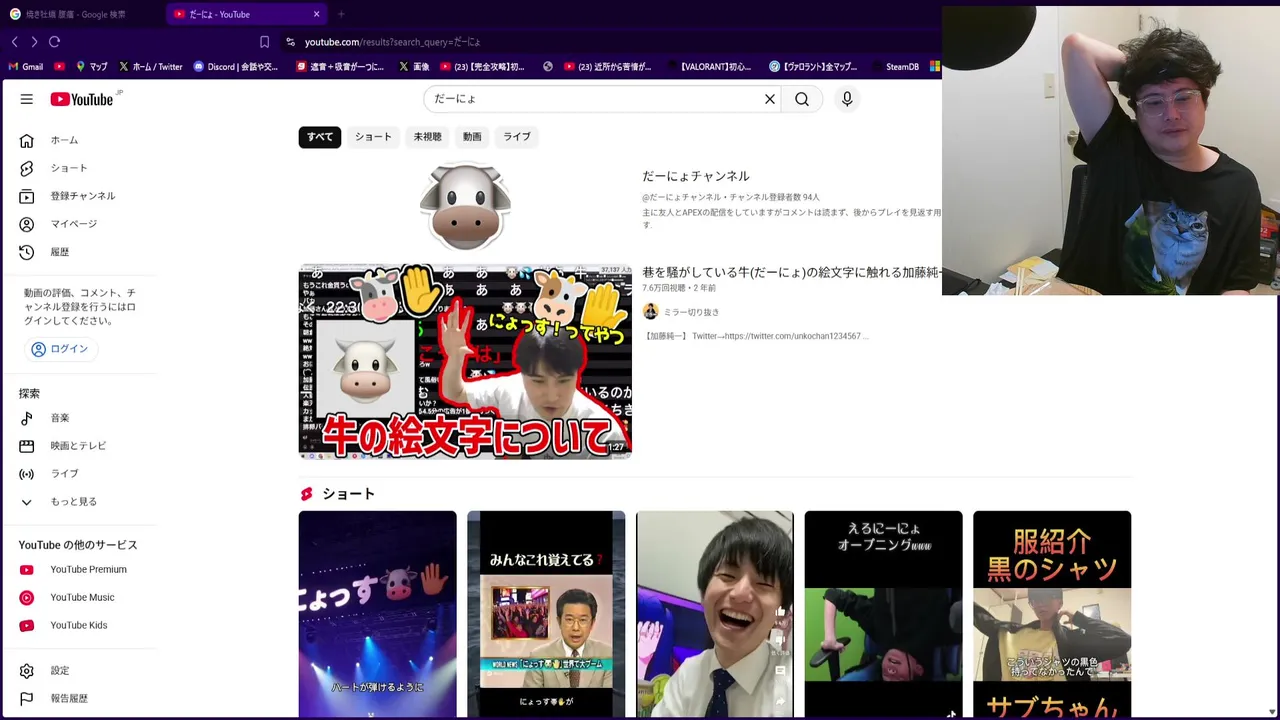Select the すべて filter chip
The height and width of the screenshot is (720, 1280).
pyautogui.click(x=320, y=137)
